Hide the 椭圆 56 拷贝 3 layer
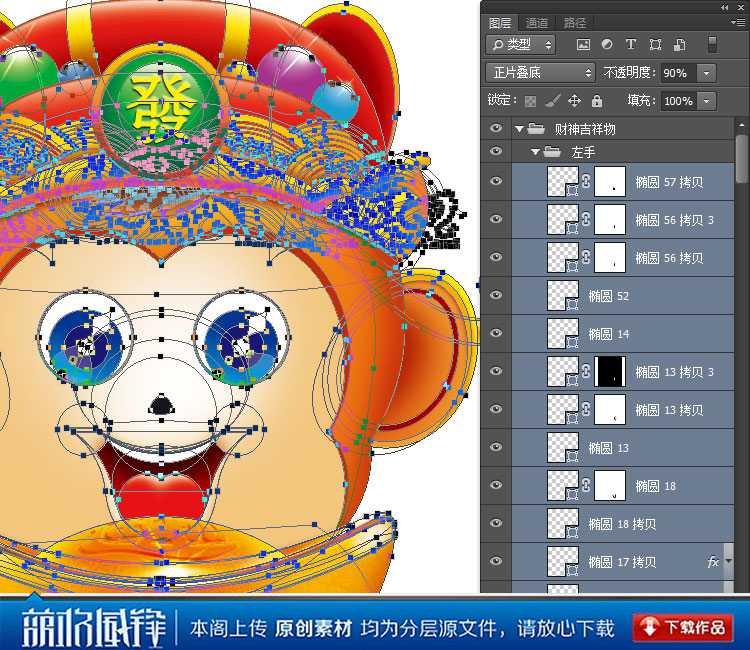Viewport: 750px width, 650px height. (x=496, y=219)
